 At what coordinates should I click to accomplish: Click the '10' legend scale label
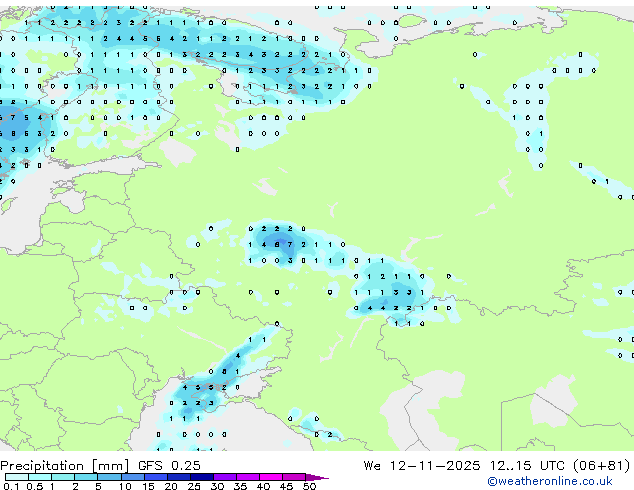tap(125, 486)
